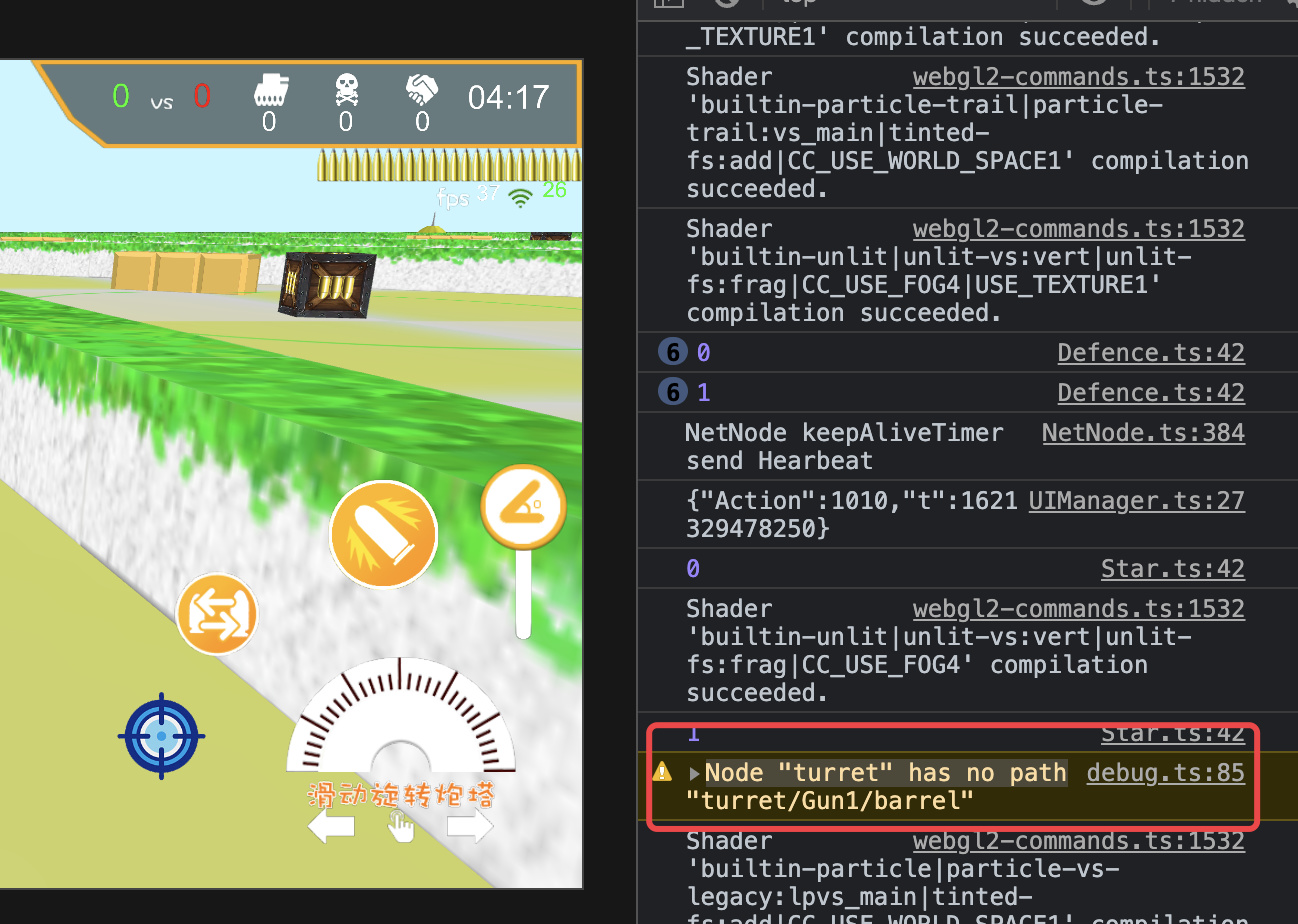Click the count badge beside Defence log 0
This screenshot has width=1298, height=924.
pos(671,352)
